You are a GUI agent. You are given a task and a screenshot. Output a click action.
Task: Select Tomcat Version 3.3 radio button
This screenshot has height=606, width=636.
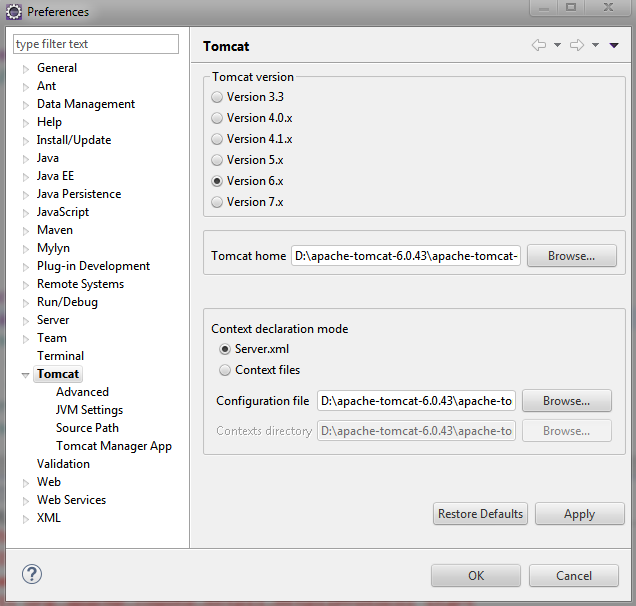pos(217,97)
